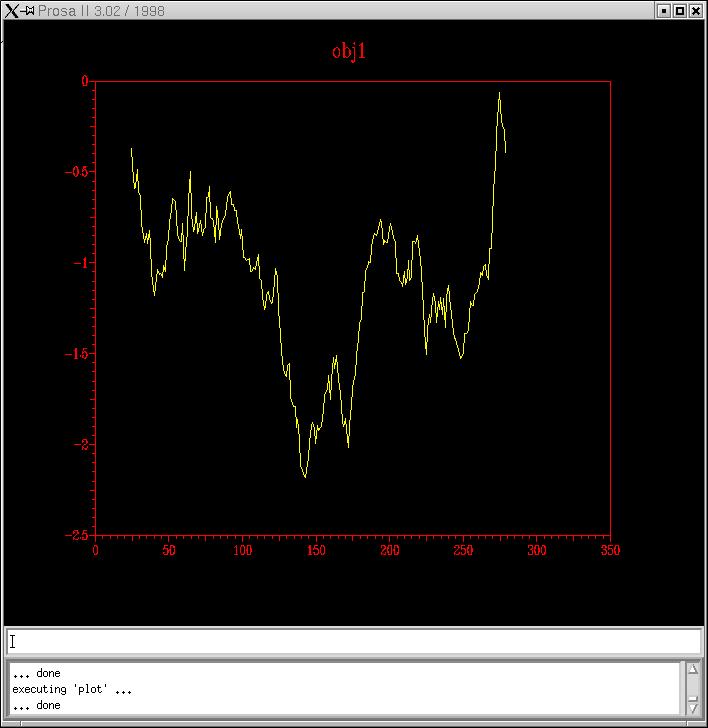
Task: Click the 350 label on the x-axis
Action: pyautogui.click(x=609, y=550)
